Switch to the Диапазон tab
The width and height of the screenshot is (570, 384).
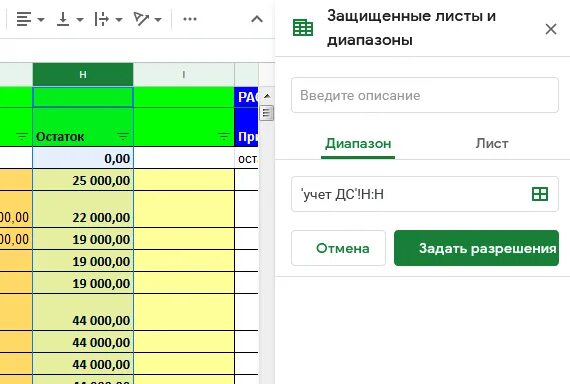(x=358, y=144)
